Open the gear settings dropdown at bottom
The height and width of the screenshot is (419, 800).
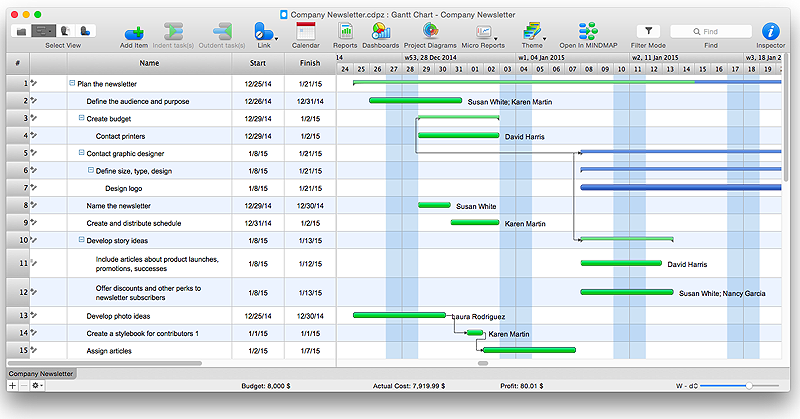click(37, 385)
